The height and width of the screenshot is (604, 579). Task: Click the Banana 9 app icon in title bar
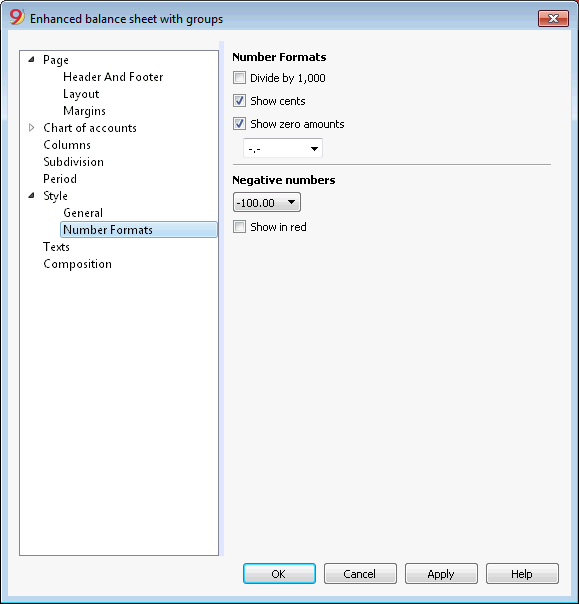(x=17, y=18)
